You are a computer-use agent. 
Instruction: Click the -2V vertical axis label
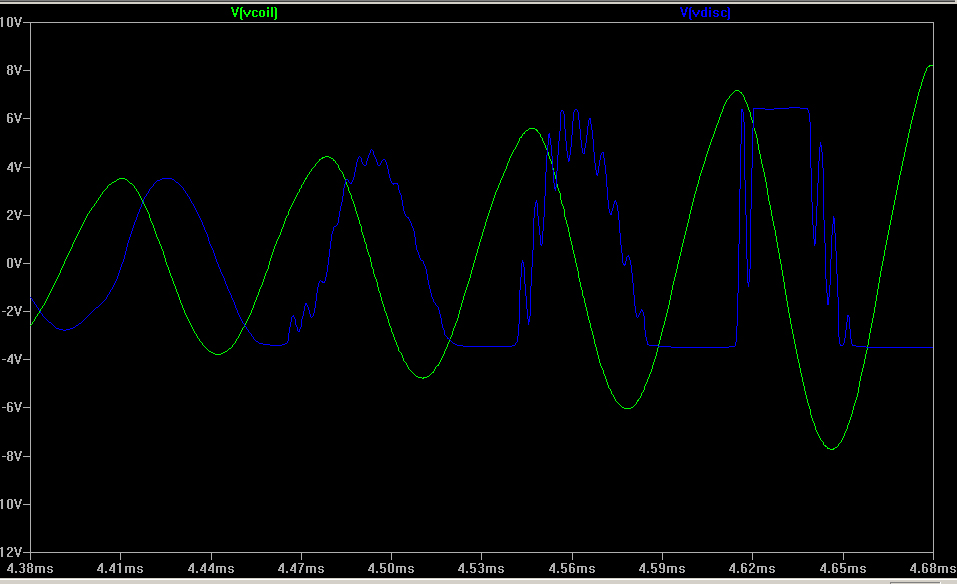(12, 311)
